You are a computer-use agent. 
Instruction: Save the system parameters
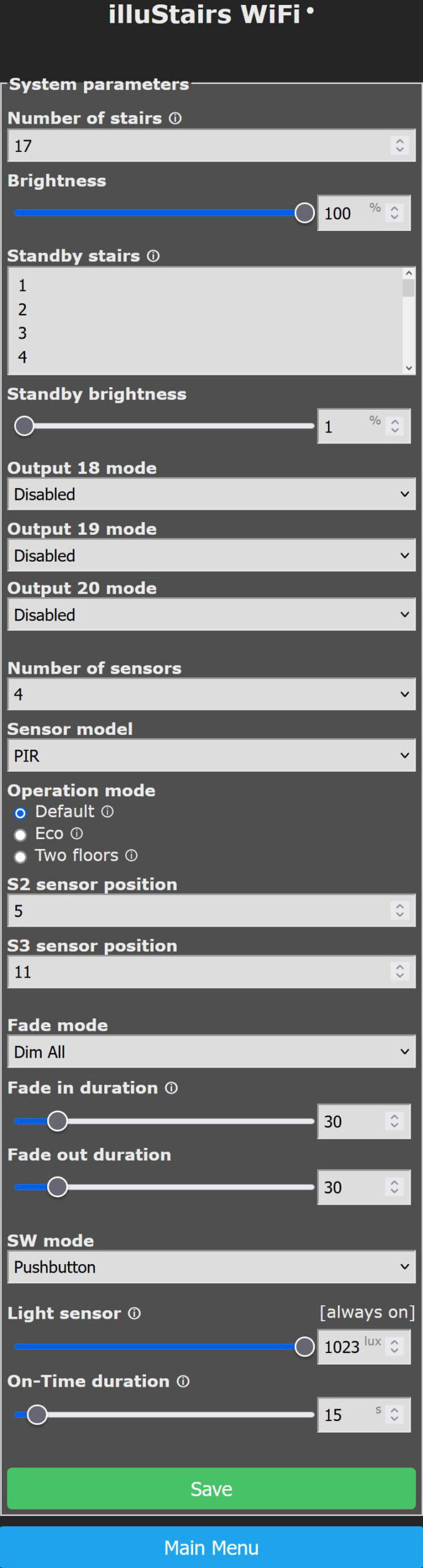point(211,1489)
